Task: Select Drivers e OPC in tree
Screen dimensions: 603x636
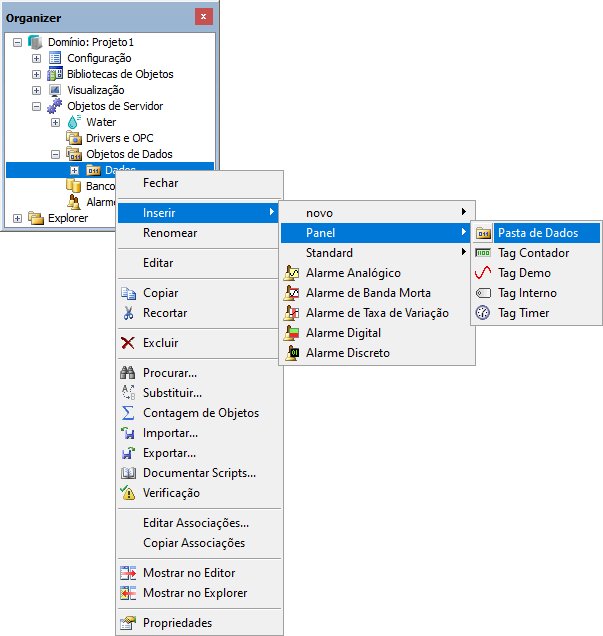Action: [119, 138]
